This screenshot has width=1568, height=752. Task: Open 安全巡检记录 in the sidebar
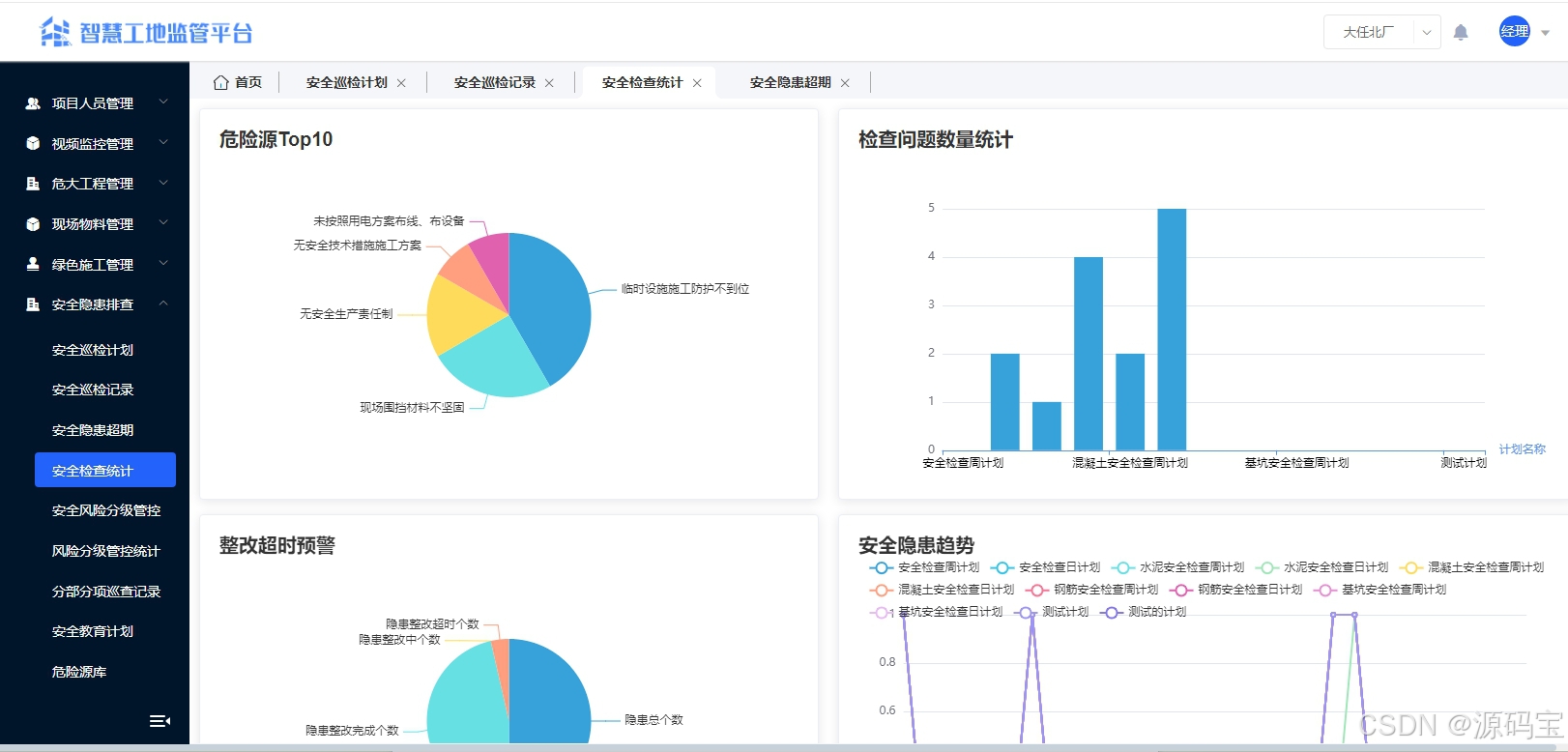tap(93, 390)
